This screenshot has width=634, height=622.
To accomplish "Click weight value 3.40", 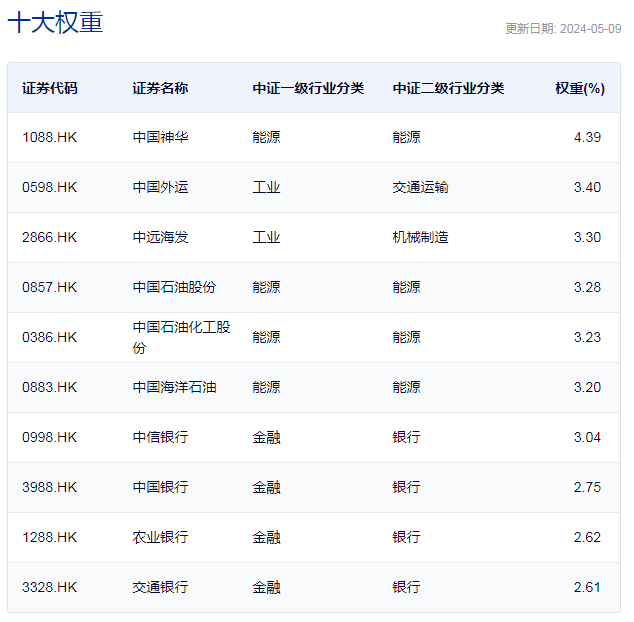I will [x=587, y=188].
